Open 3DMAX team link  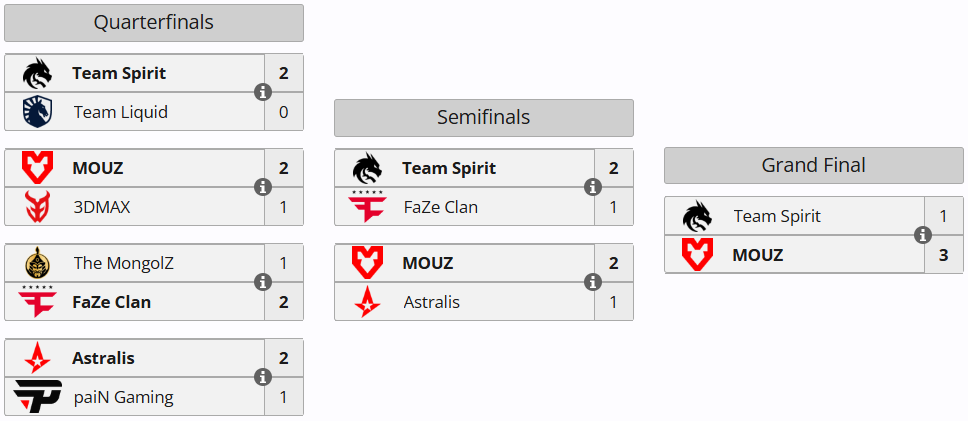[x=102, y=207]
